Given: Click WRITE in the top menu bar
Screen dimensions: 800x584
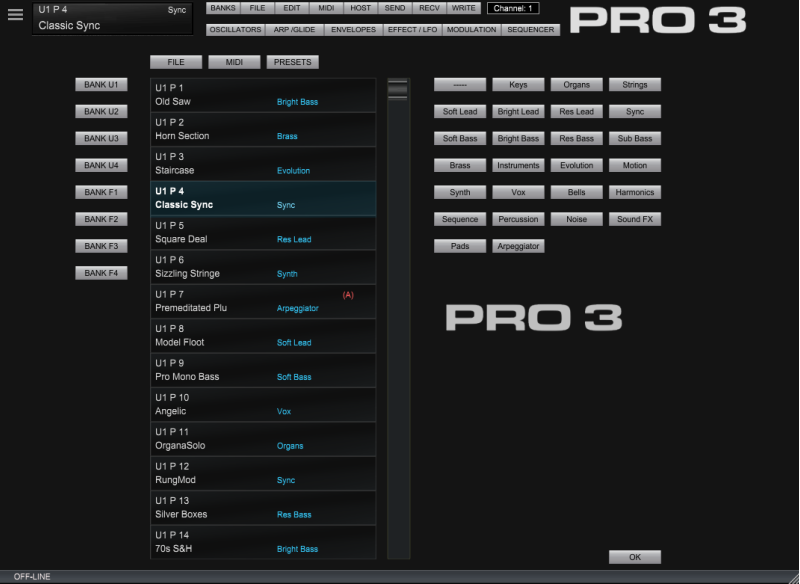Looking at the screenshot, I should tap(463, 7).
